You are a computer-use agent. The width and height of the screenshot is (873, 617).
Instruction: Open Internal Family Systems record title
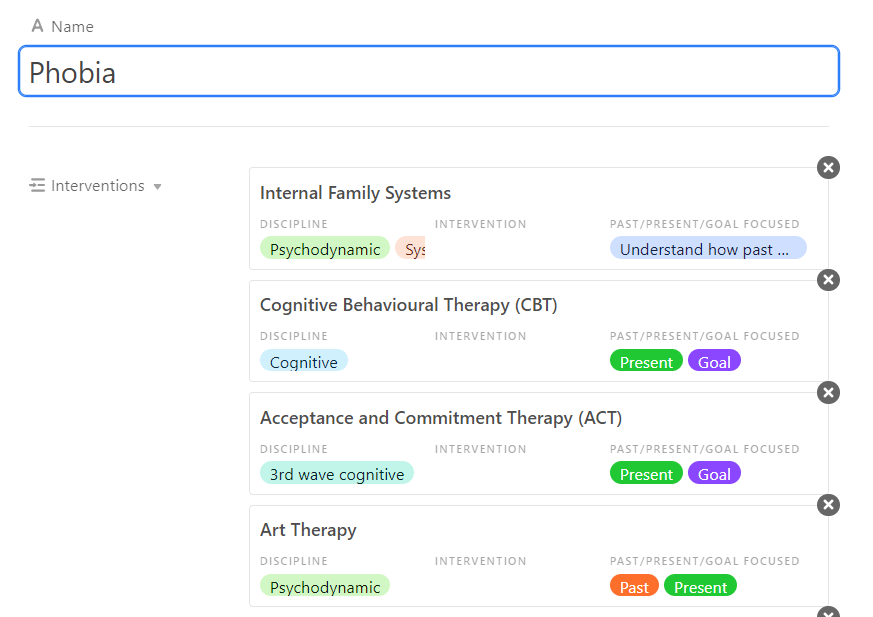[x=355, y=193]
